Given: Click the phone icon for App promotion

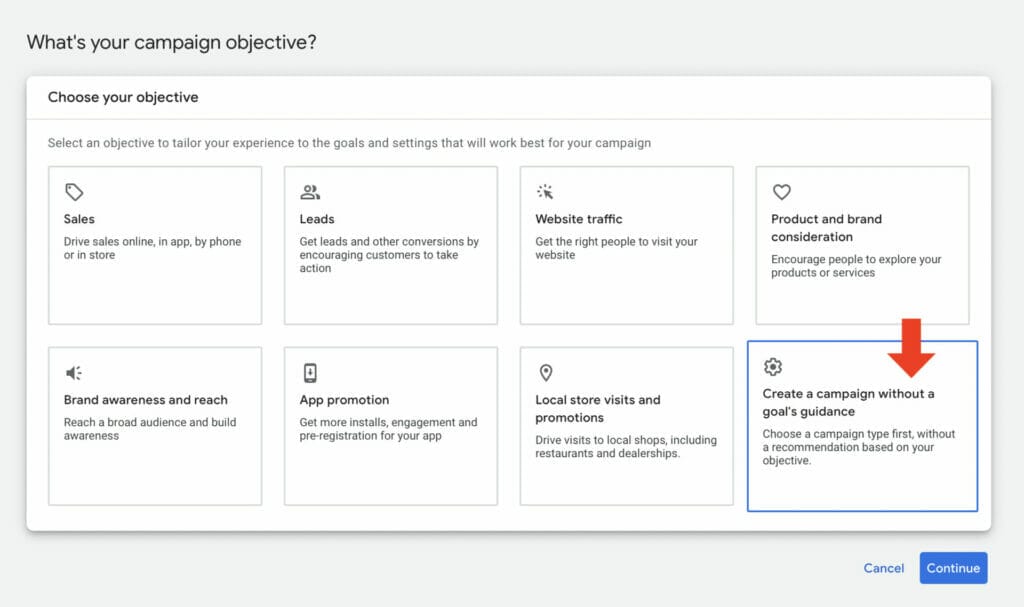Looking at the screenshot, I should tap(310, 372).
